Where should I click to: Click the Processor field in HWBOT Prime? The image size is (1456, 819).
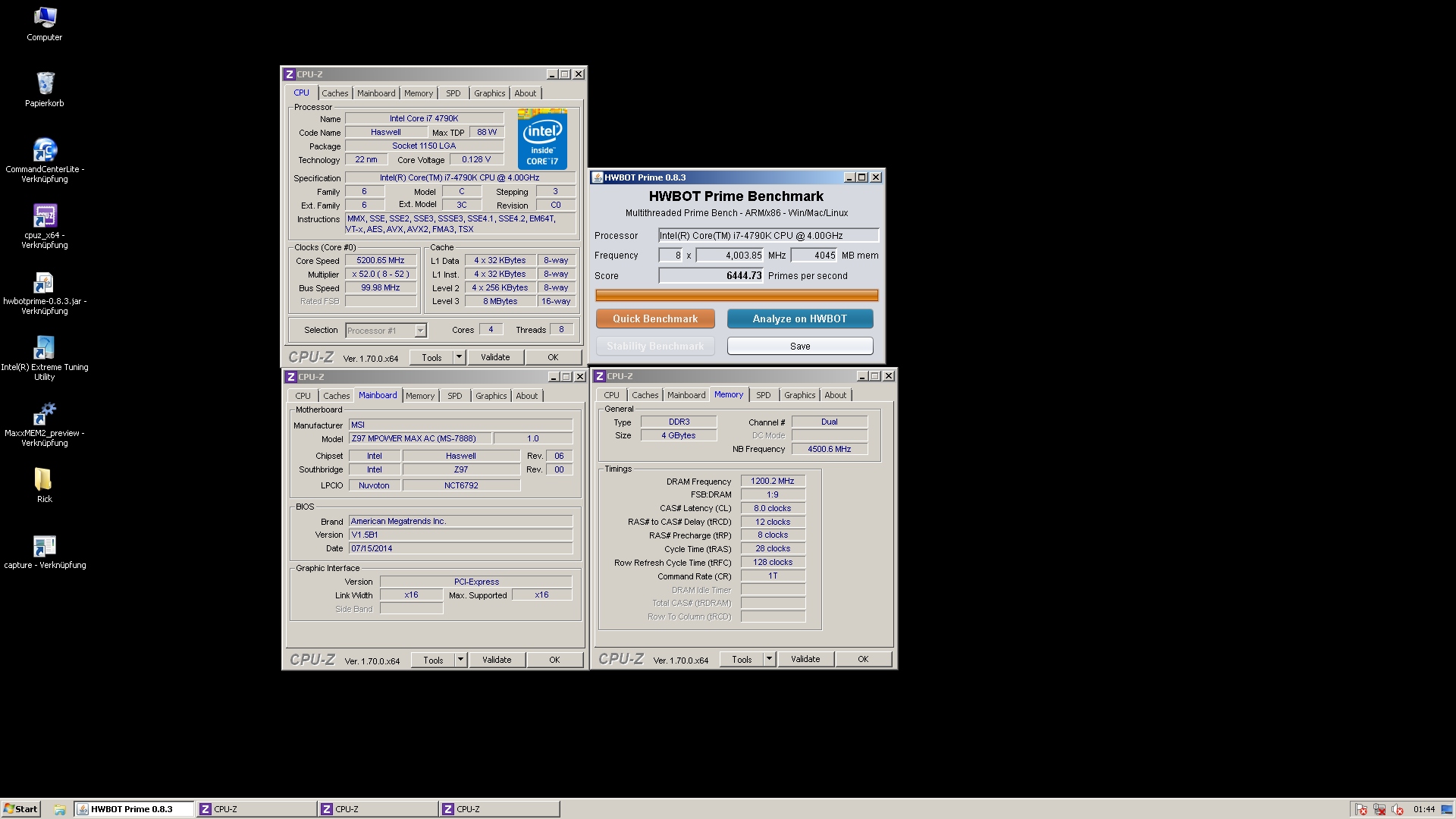click(x=768, y=236)
